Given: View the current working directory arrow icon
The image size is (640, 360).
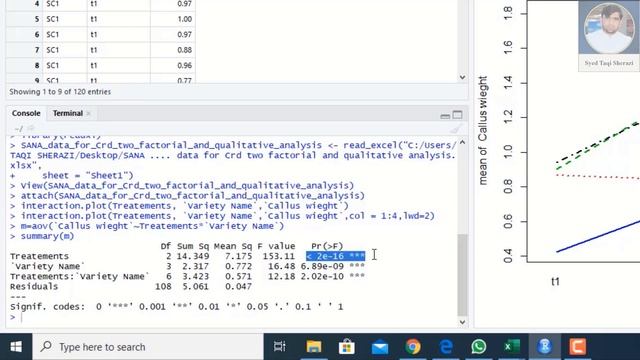Looking at the screenshot, I should (31, 129).
